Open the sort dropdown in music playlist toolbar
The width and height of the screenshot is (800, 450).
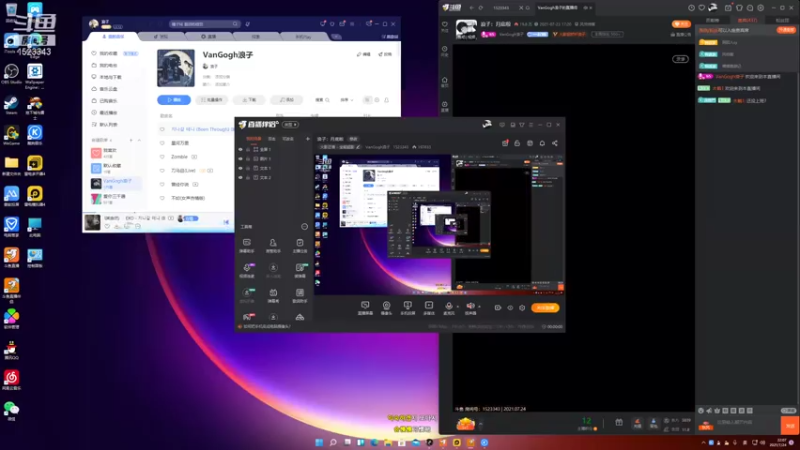pos(346,100)
